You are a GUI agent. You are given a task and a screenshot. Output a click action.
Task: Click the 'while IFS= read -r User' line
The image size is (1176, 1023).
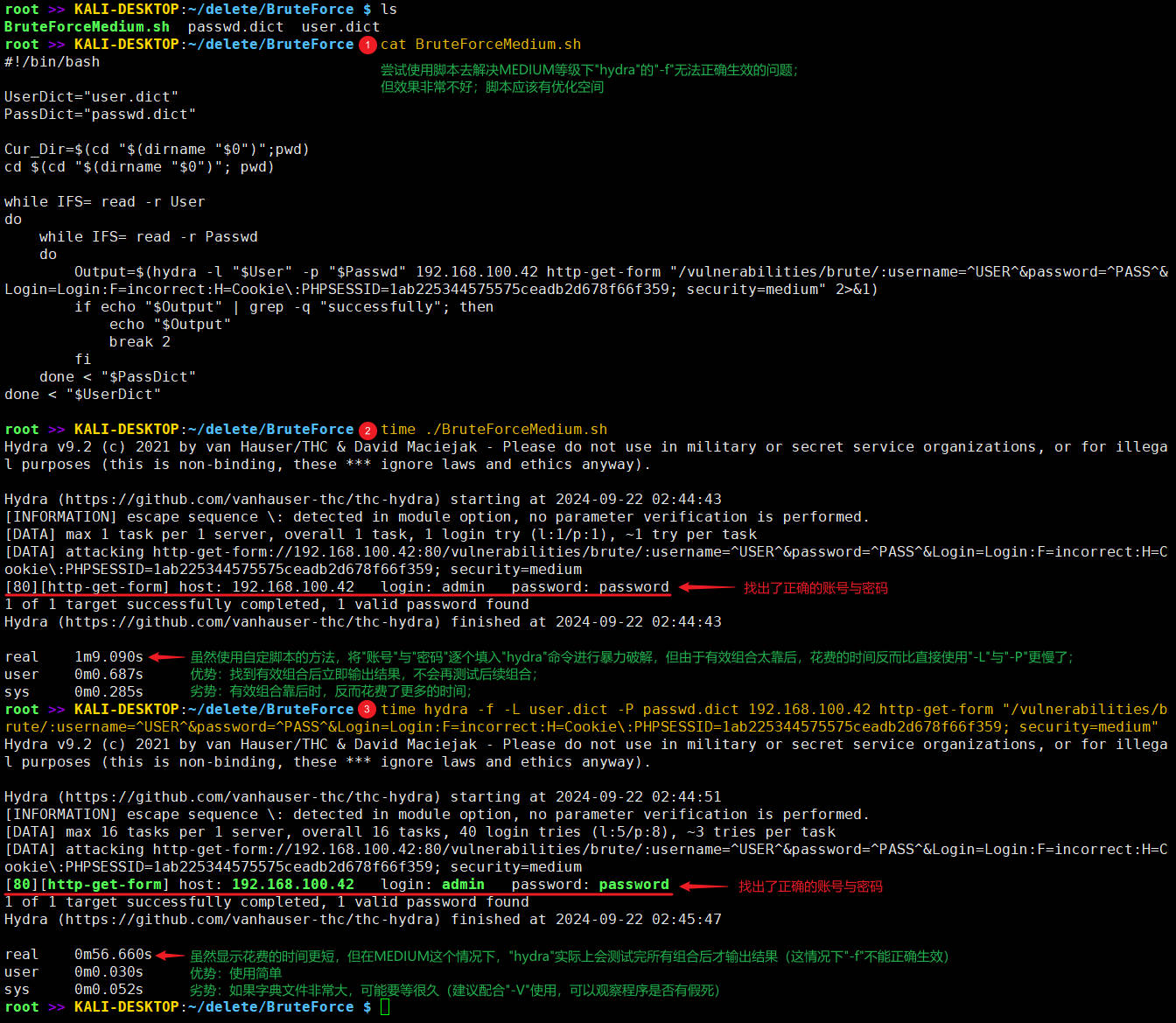105,201
